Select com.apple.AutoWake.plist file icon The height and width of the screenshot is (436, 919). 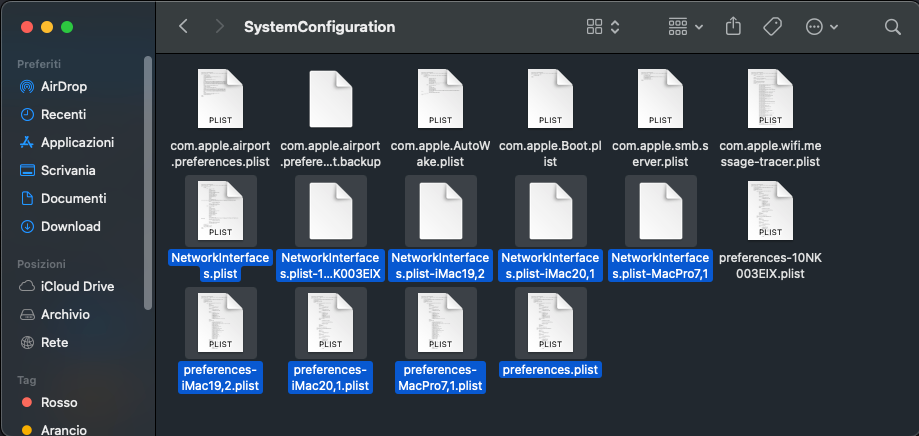[x=440, y=98]
